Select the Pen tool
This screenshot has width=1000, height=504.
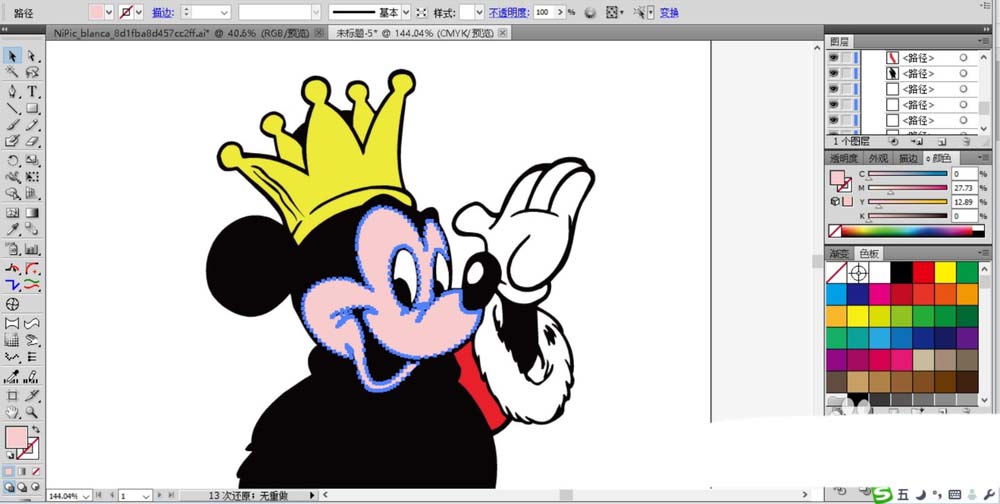(x=11, y=91)
